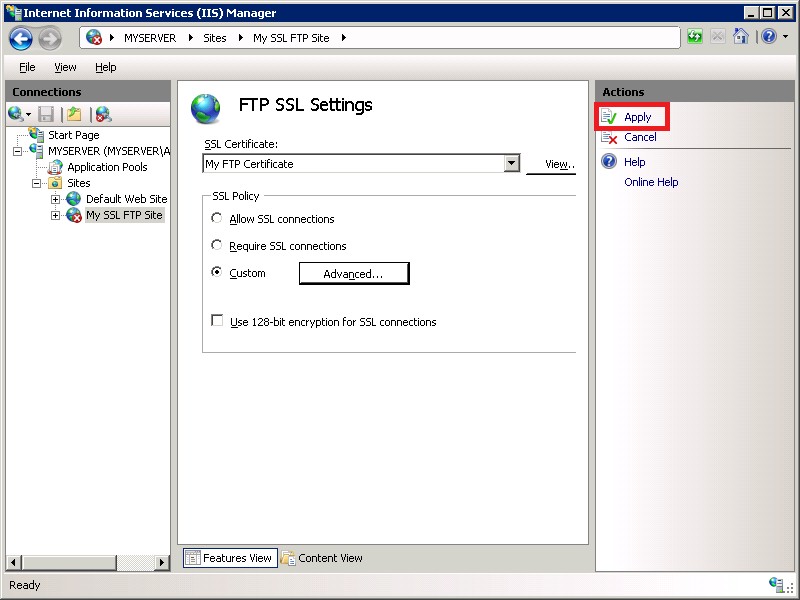Viewport: 800px width, 600px height.
Task: Click the Apply checkmark icon
Action: [609, 117]
